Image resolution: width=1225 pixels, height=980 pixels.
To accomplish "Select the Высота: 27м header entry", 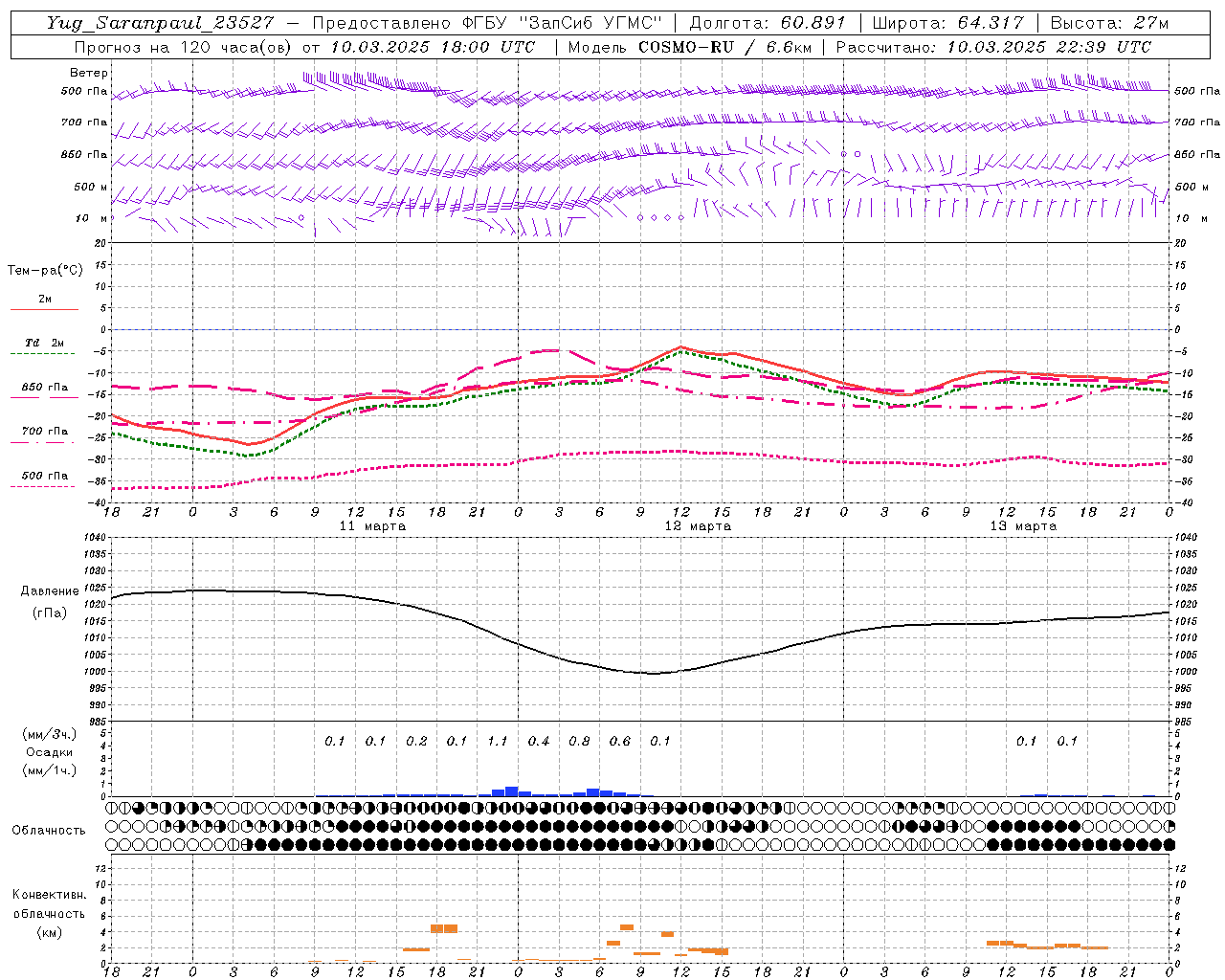I will pyautogui.click(x=1109, y=23).
